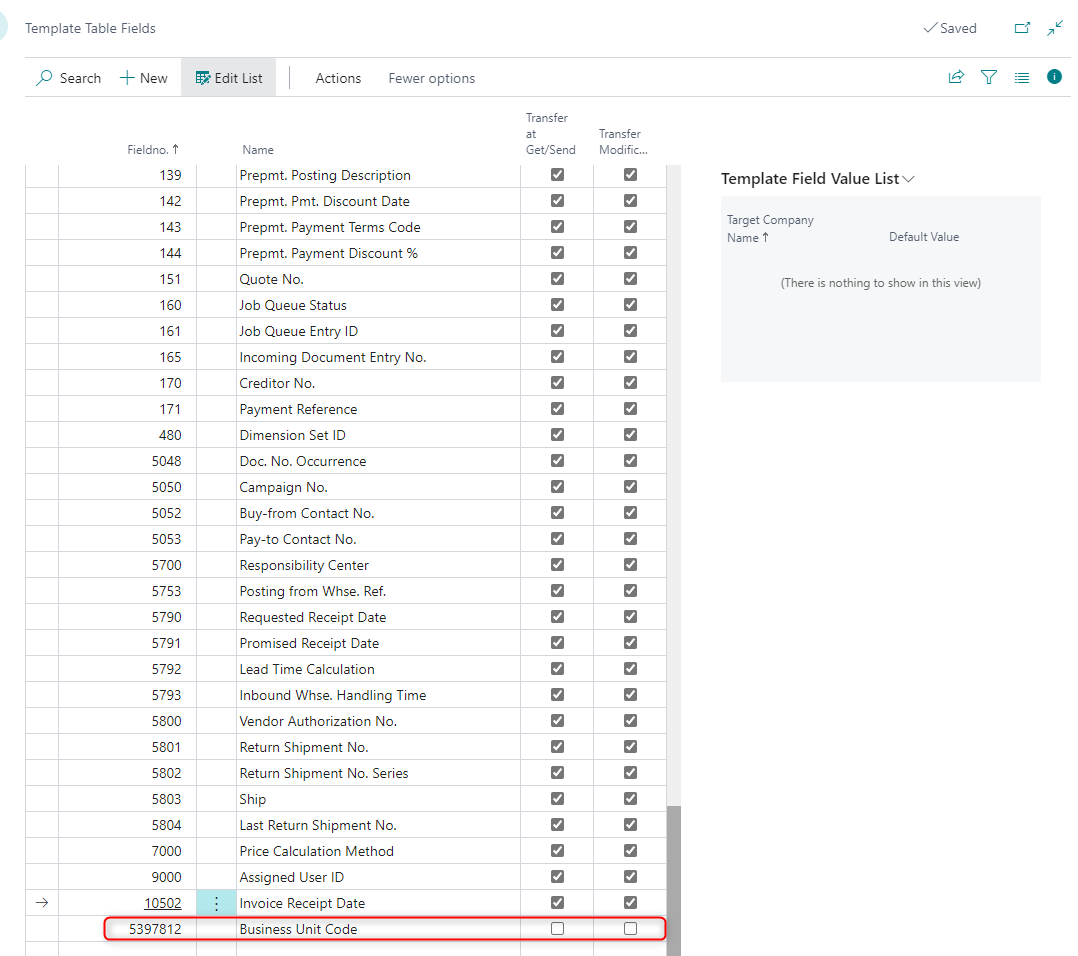
Task: Create a record with the New button
Action: [142, 77]
